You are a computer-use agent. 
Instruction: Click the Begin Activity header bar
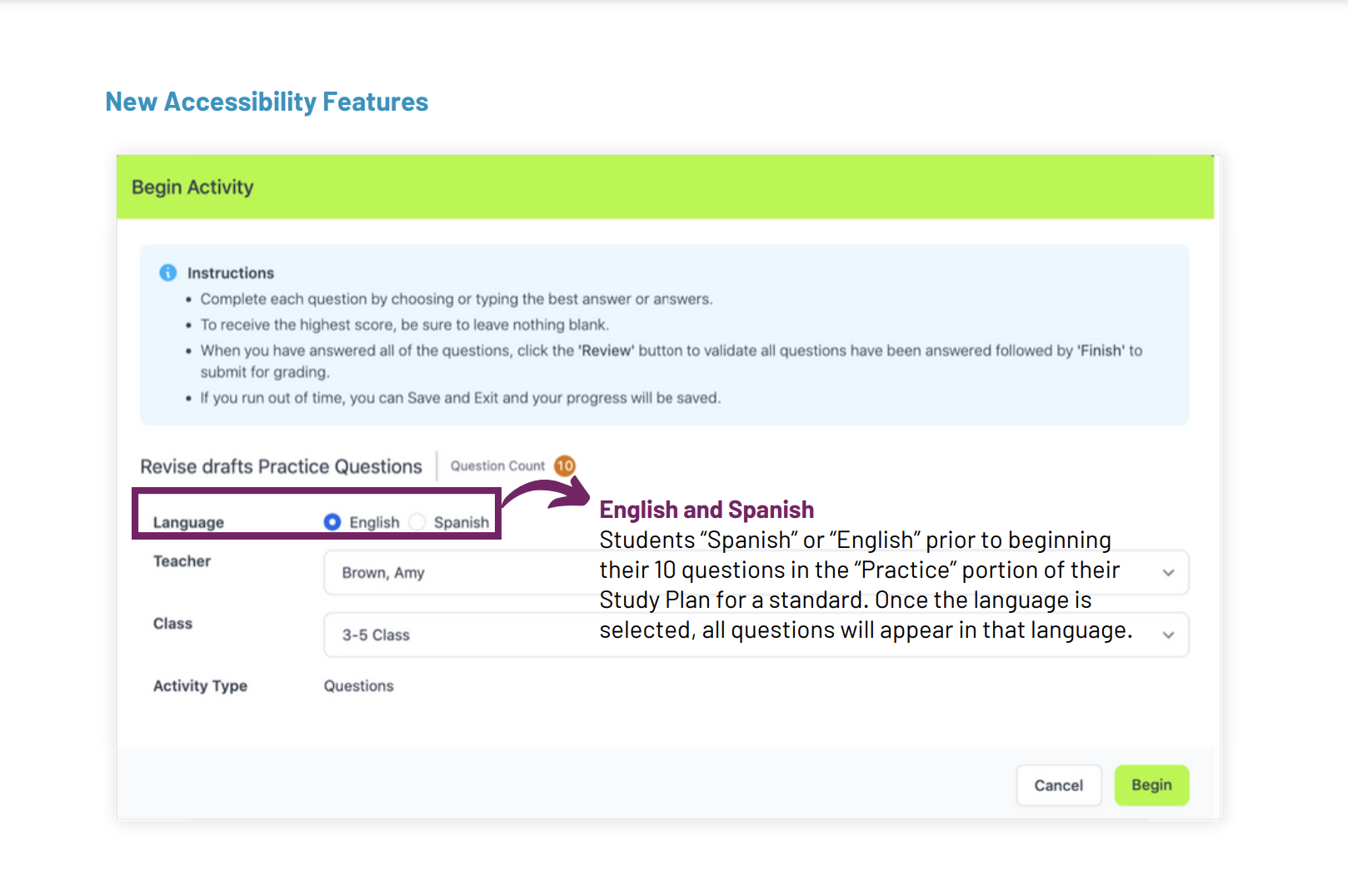coord(665,187)
